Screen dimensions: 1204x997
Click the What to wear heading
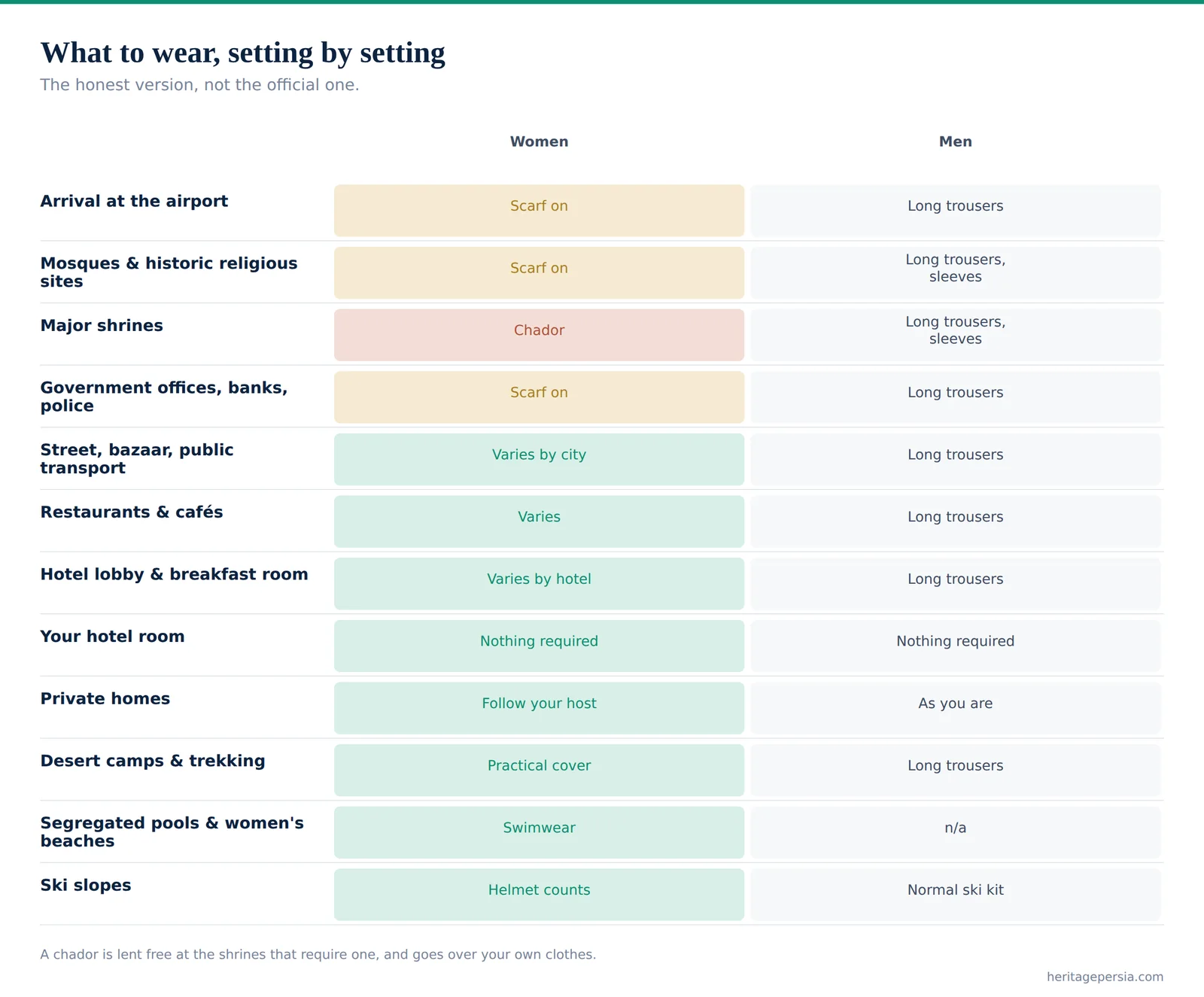(242, 53)
